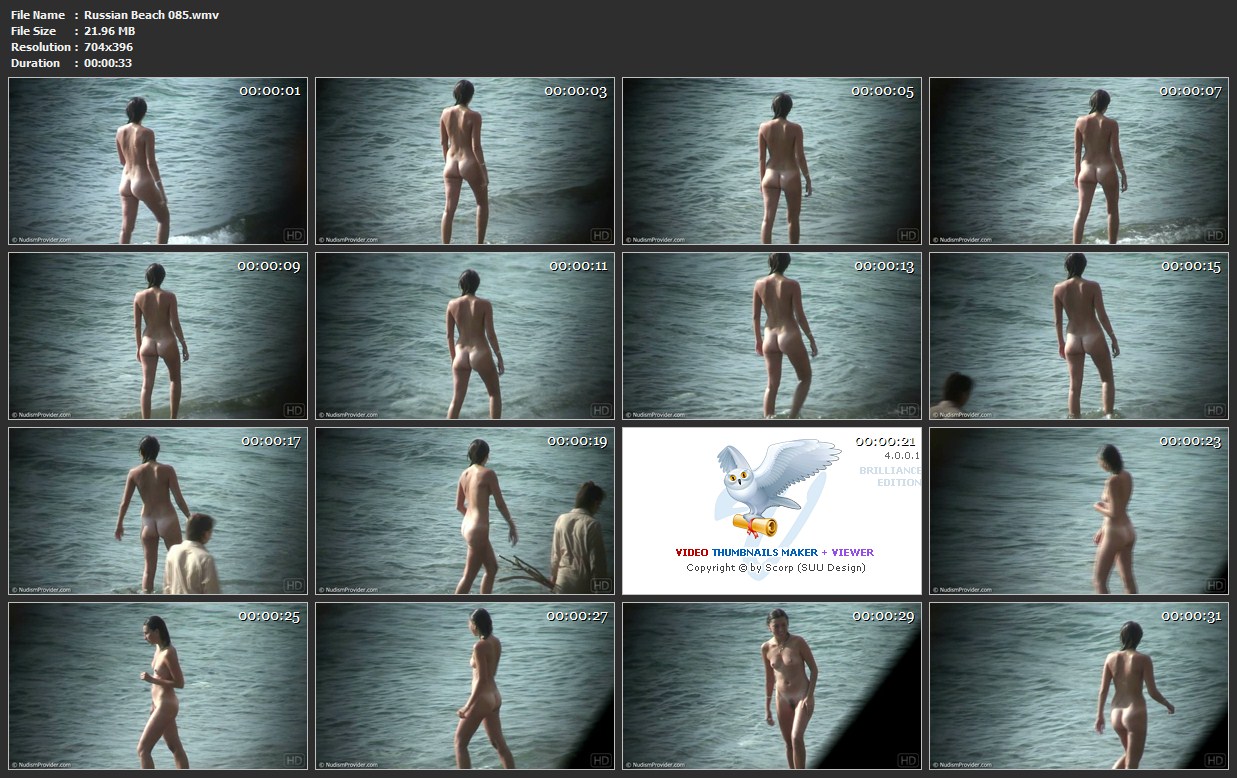Click the HD badge on the 00:00:17 frame
Image resolution: width=1237 pixels, height=778 pixels.
[x=294, y=585]
